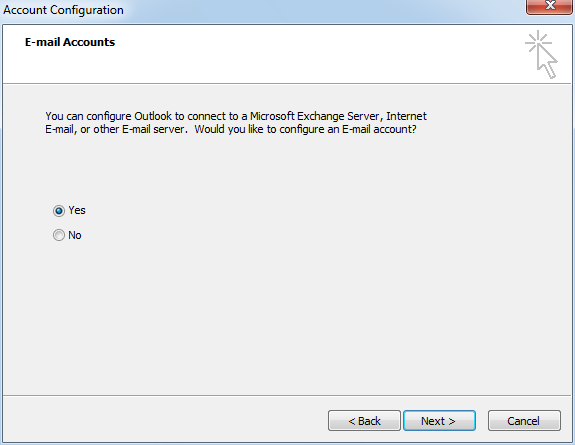Click the E-mail Accounts heading

(70, 42)
